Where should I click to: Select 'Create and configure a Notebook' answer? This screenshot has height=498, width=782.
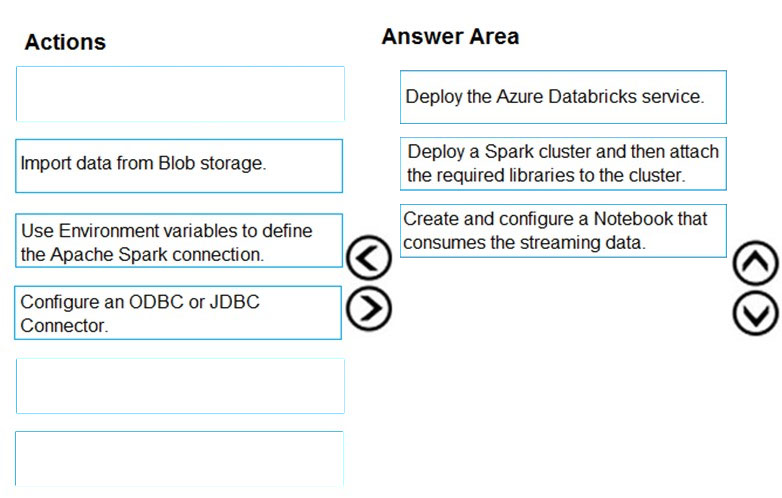[x=563, y=231]
